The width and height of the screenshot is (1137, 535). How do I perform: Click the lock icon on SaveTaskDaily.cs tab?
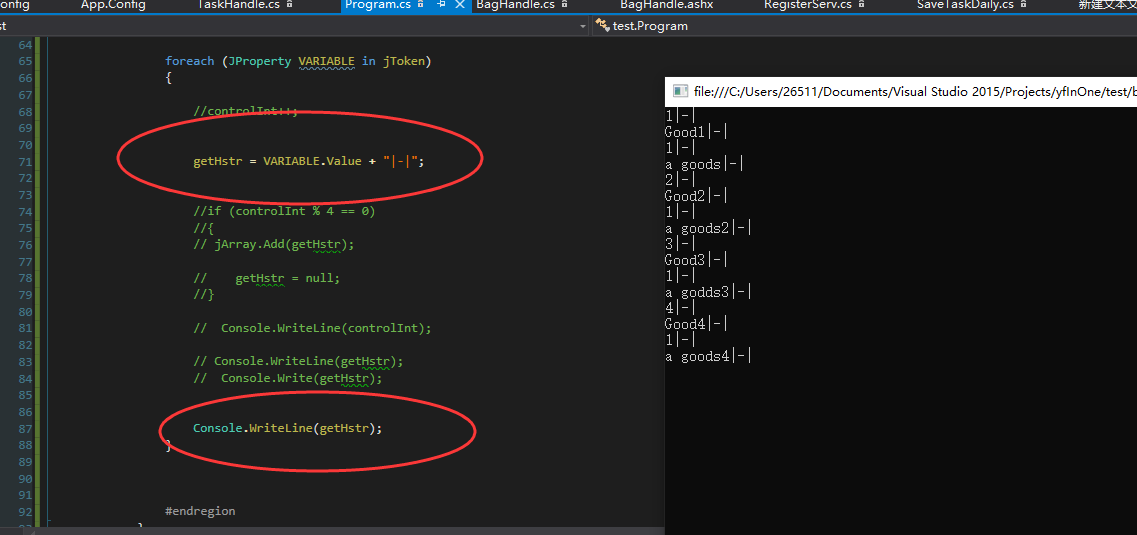pos(1024,5)
